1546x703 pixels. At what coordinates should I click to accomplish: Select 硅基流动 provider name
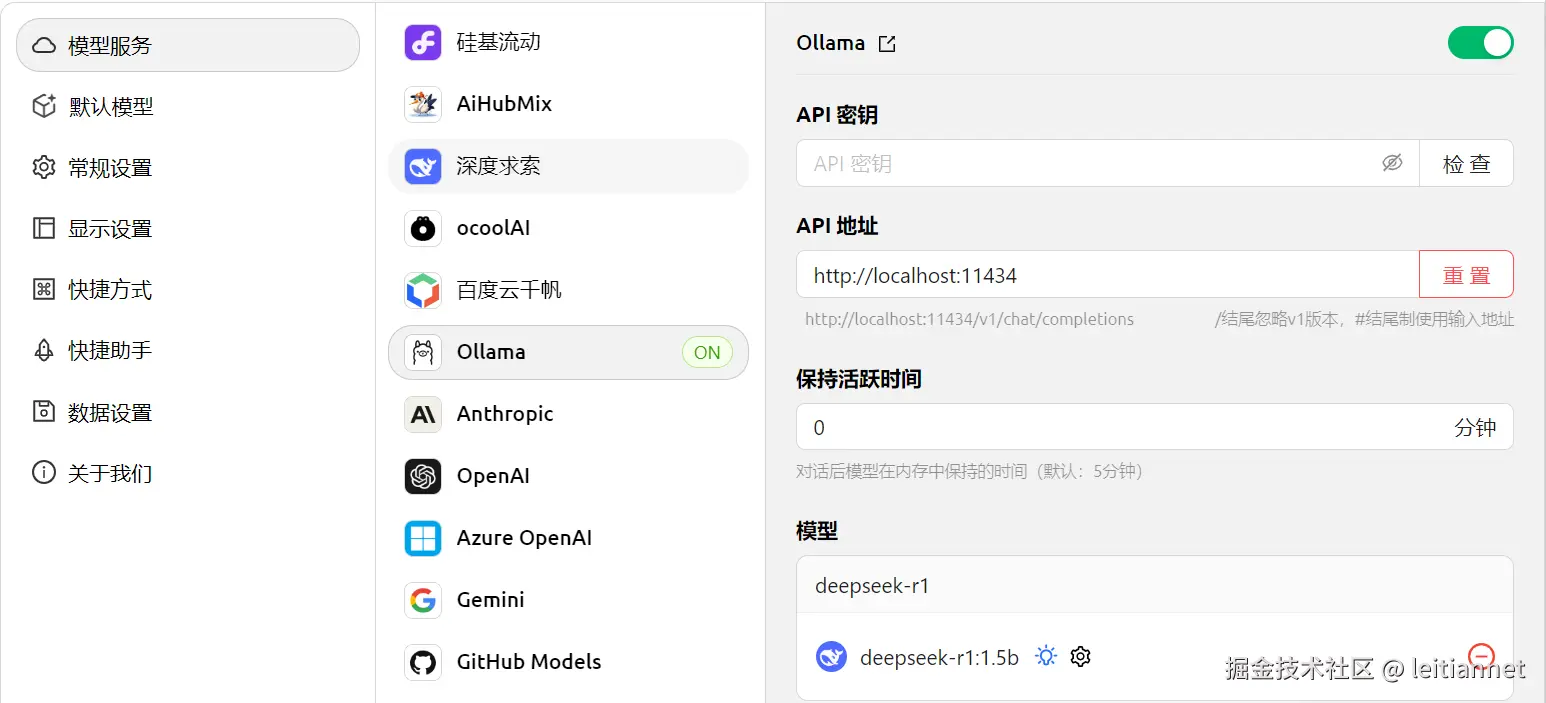click(498, 42)
